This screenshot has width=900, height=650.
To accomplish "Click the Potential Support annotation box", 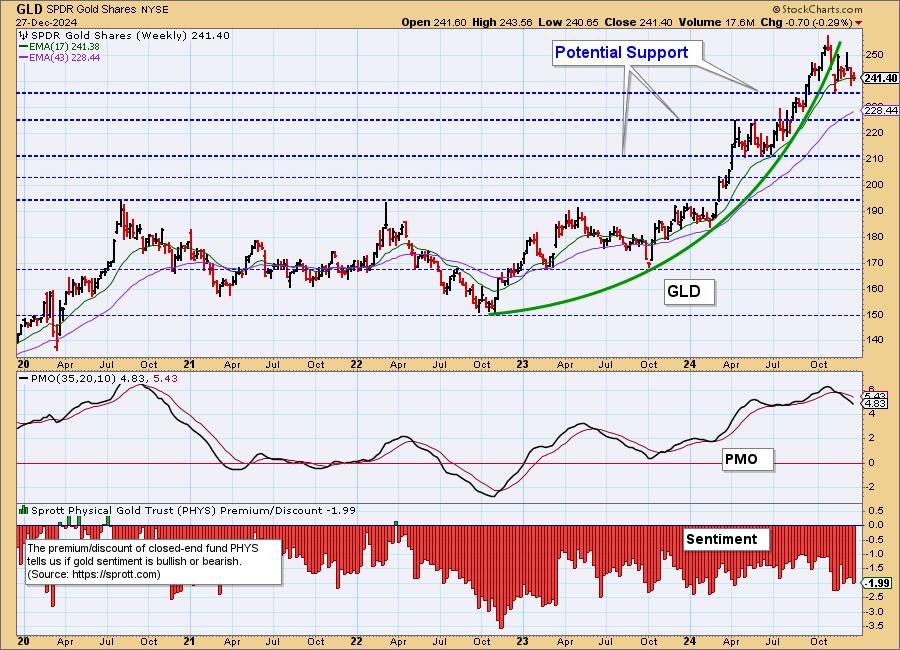I will pyautogui.click(x=628, y=53).
